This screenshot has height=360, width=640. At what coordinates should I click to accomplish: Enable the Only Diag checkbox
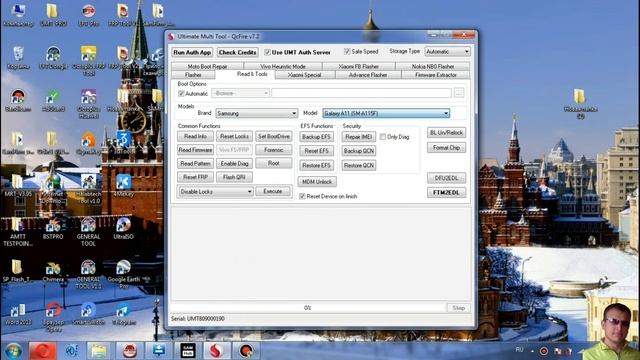click(383, 137)
